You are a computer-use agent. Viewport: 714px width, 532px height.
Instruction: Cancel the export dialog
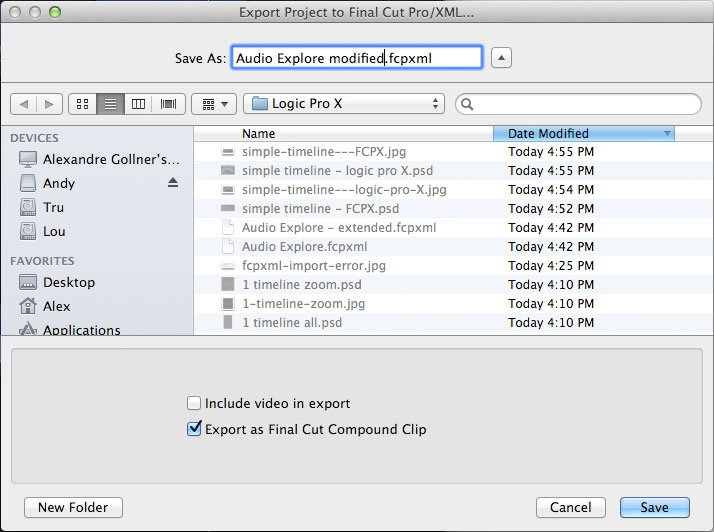tap(571, 507)
